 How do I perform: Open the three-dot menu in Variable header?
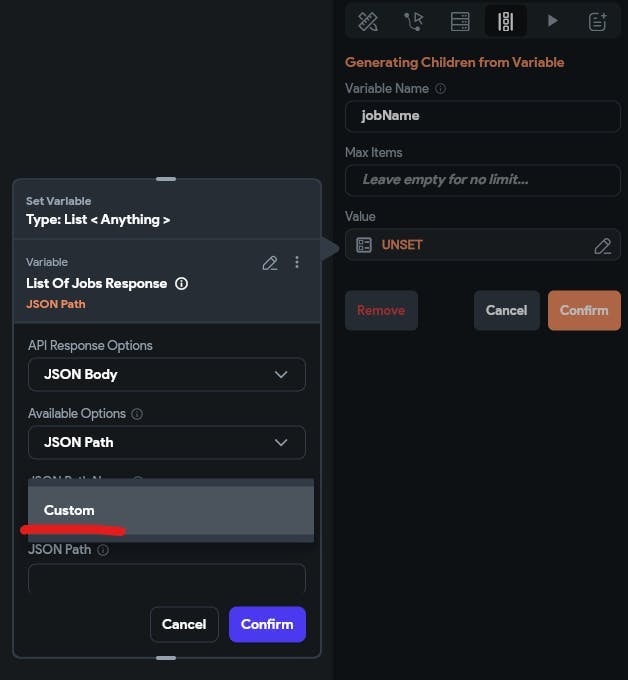(x=297, y=263)
